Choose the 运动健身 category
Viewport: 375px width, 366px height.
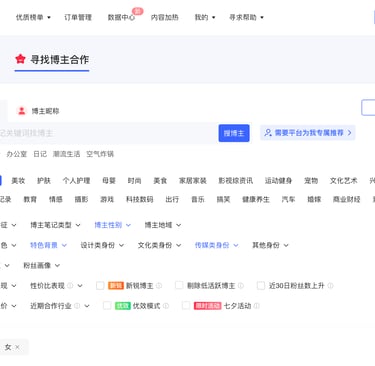coord(278,181)
